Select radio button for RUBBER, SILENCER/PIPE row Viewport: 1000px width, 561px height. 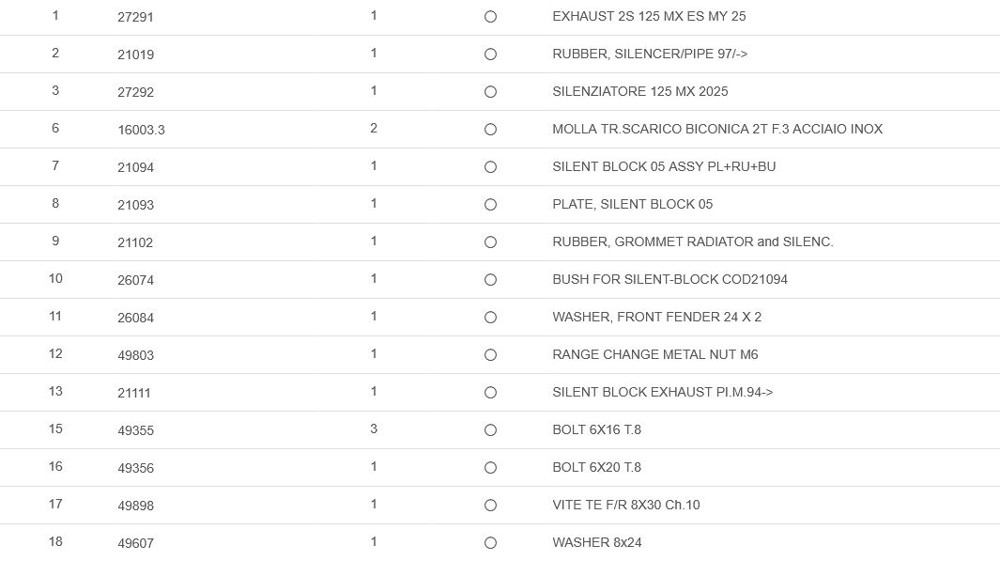[x=490, y=55]
